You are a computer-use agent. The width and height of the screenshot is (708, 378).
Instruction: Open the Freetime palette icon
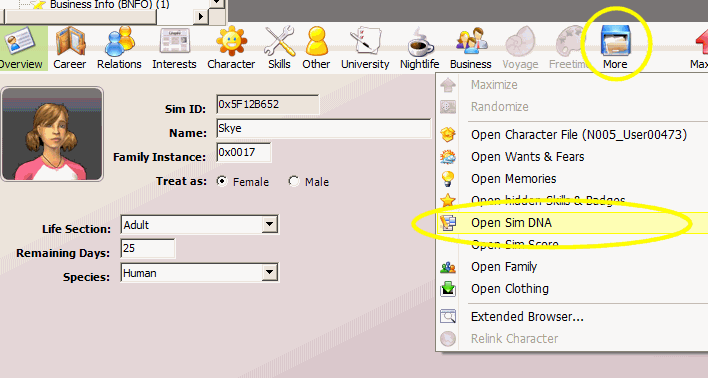(x=570, y=41)
